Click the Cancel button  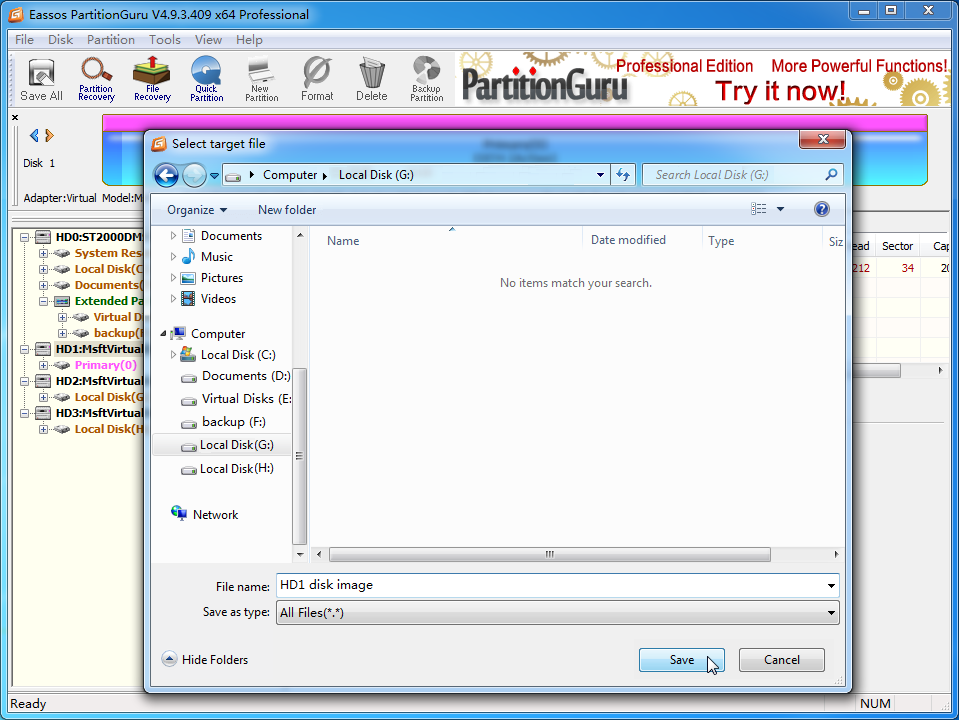click(x=782, y=660)
